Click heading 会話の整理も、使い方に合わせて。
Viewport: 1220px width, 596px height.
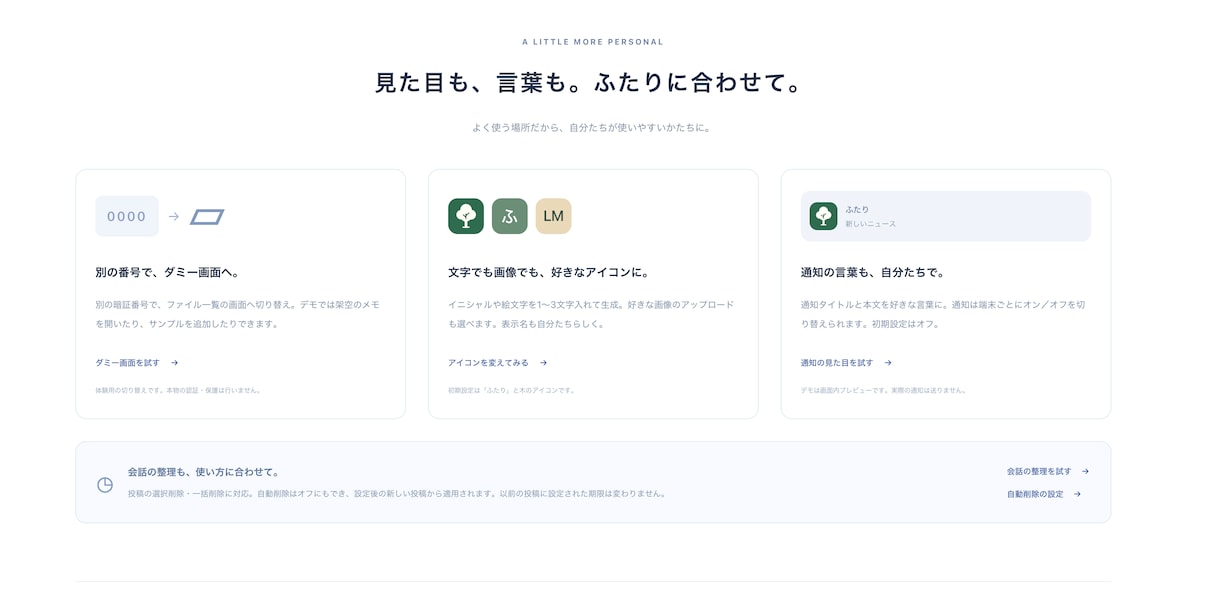point(204,471)
